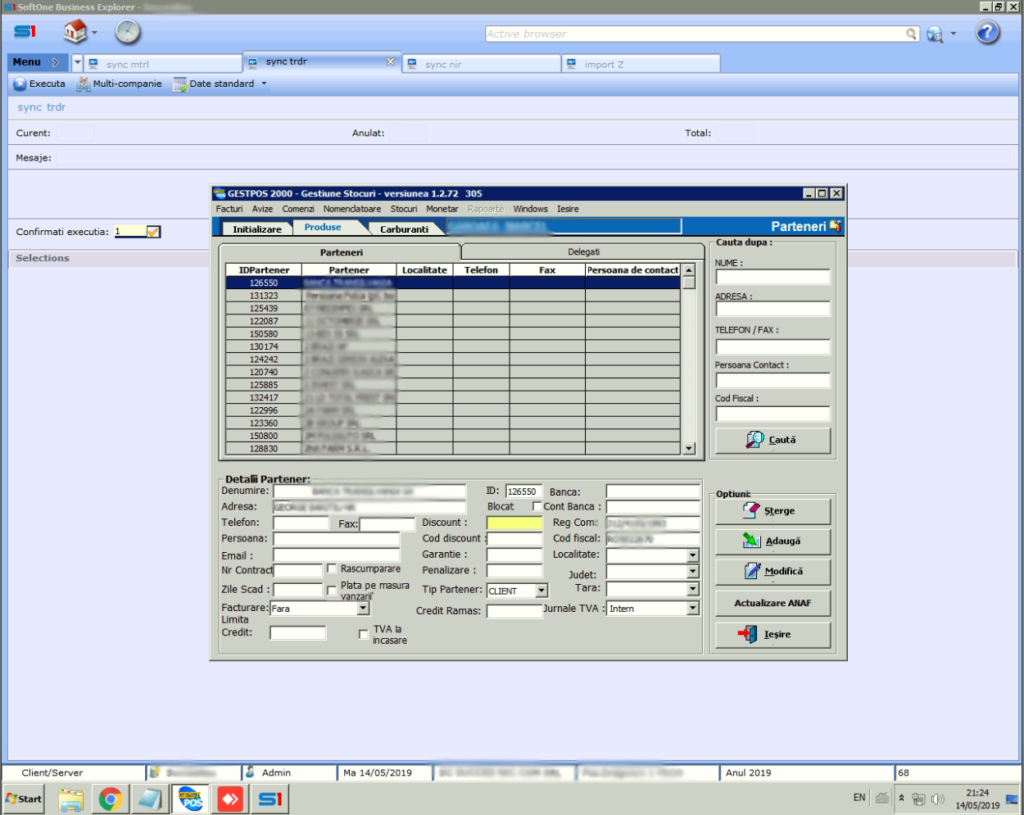Switch to the sync nir tab
1024x815 pixels.
481,64
